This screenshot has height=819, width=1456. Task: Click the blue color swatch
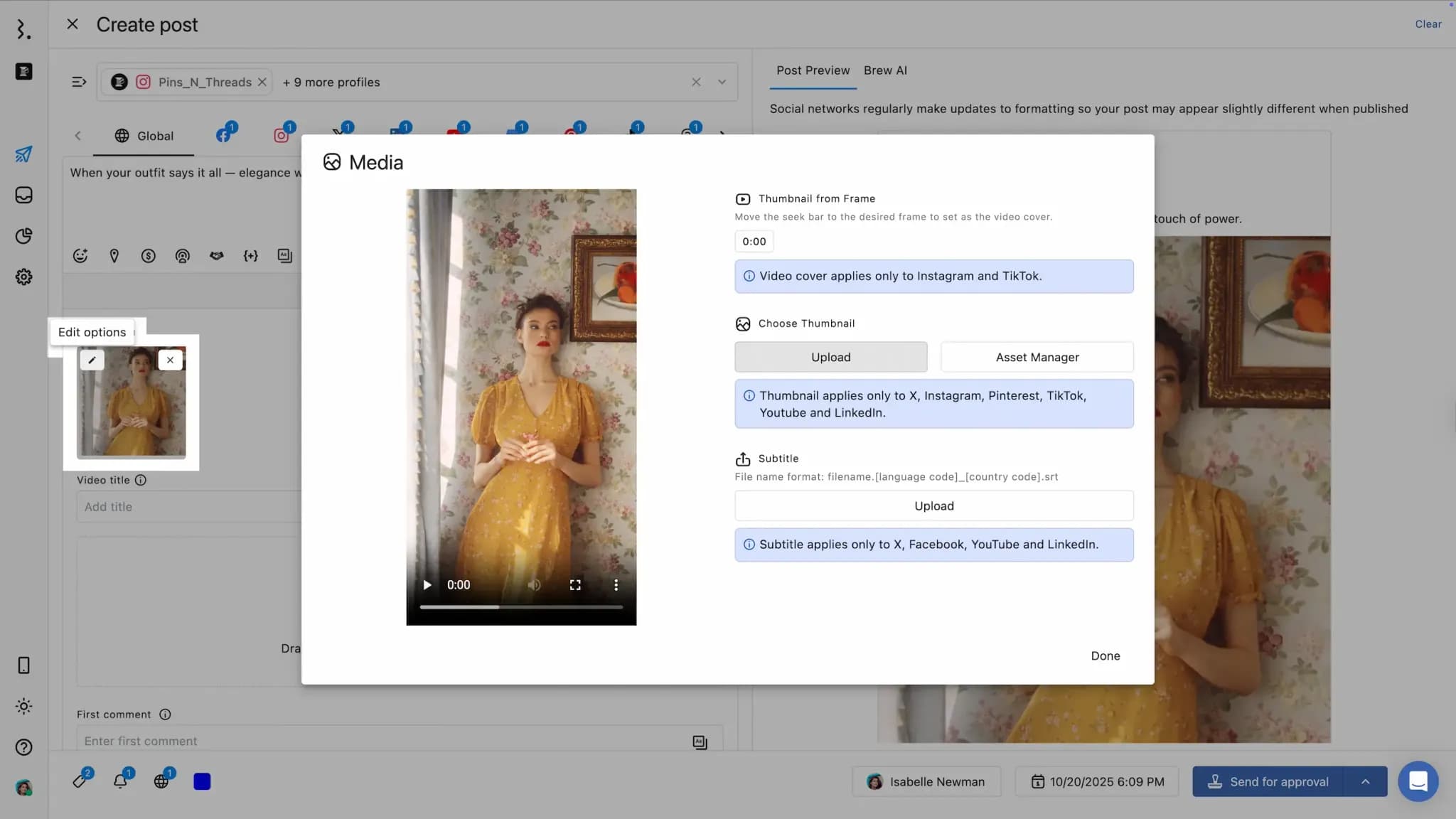(x=202, y=781)
